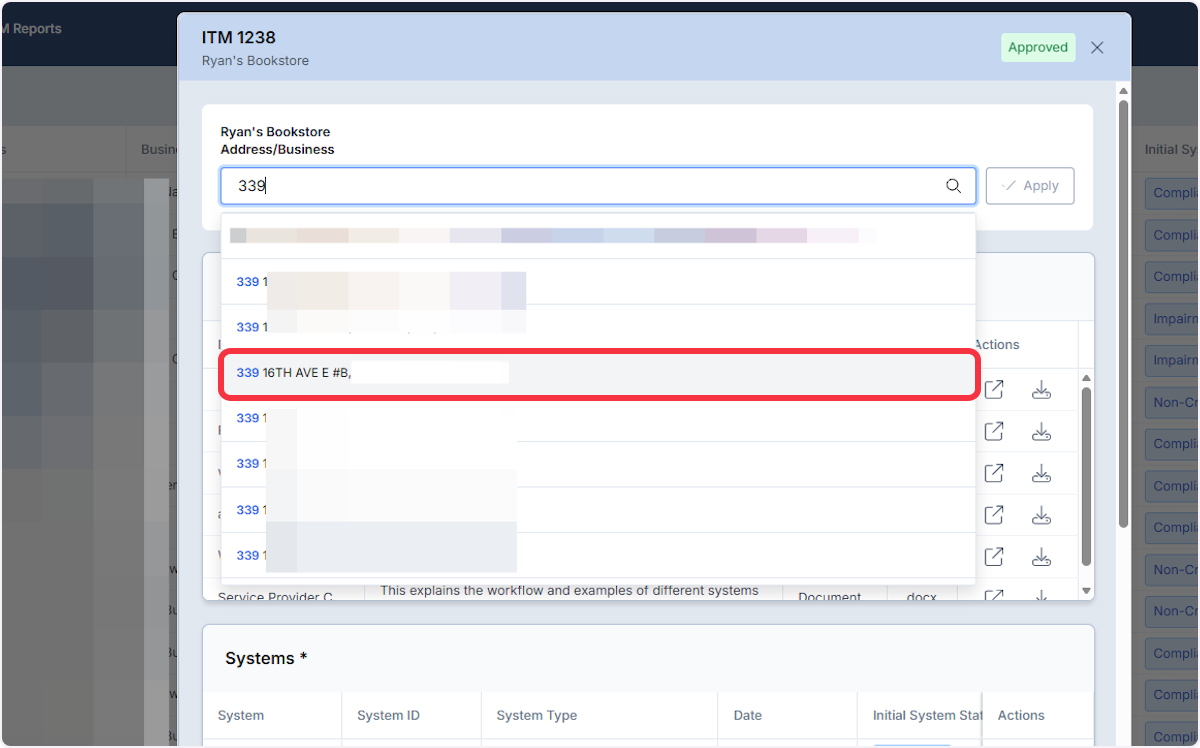This screenshot has width=1200, height=748.
Task: Click the down arrow of the documents table scrollbar
Action: [x=1087, y=592]
